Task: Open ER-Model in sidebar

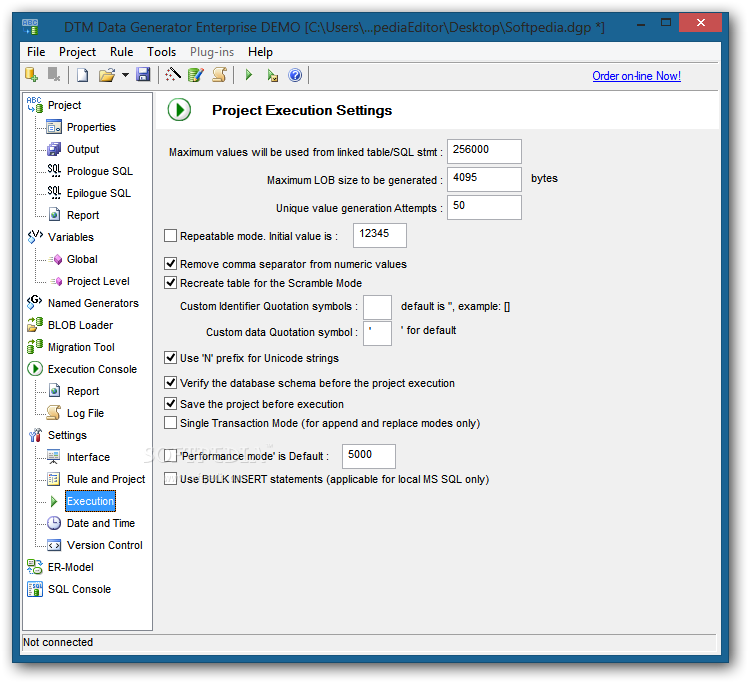Action: 71,567
